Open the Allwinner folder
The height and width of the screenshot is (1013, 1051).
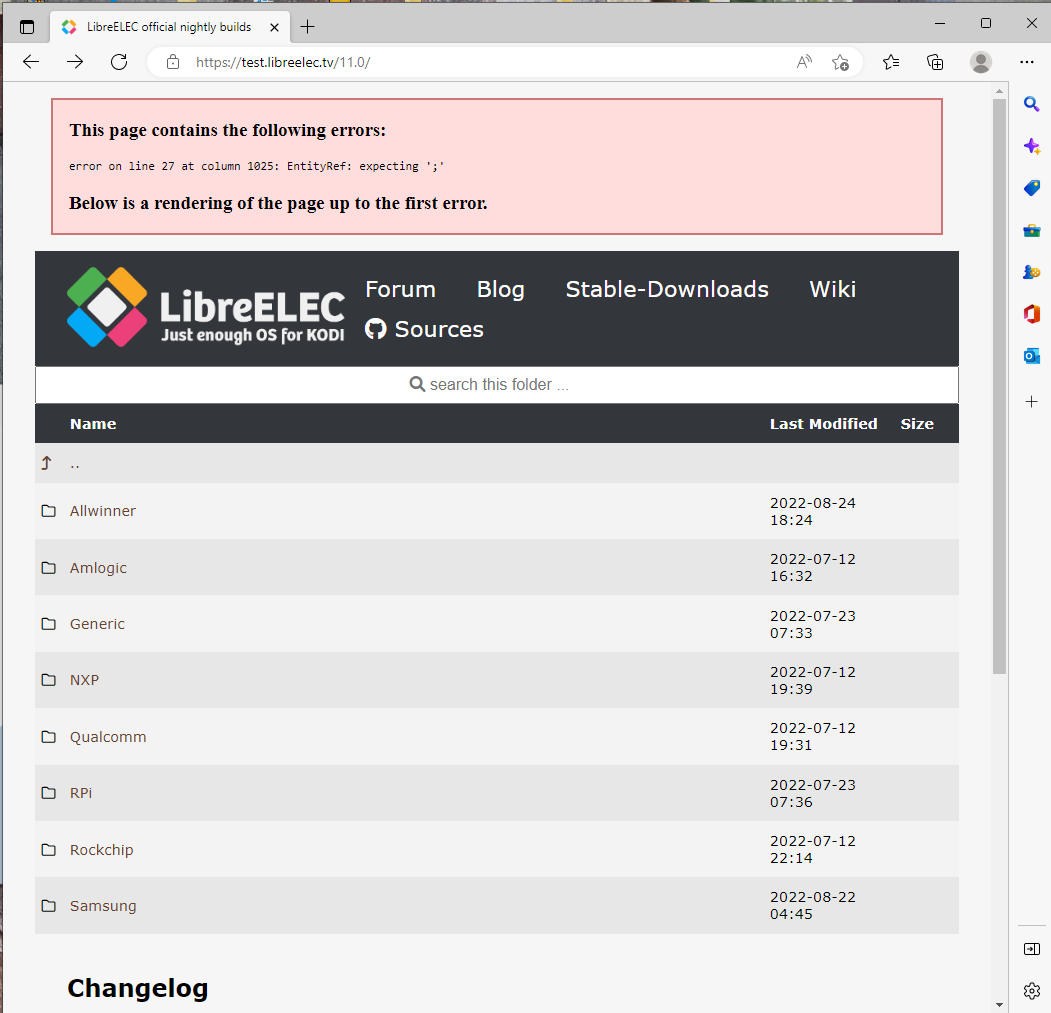[x=103, y=511]
